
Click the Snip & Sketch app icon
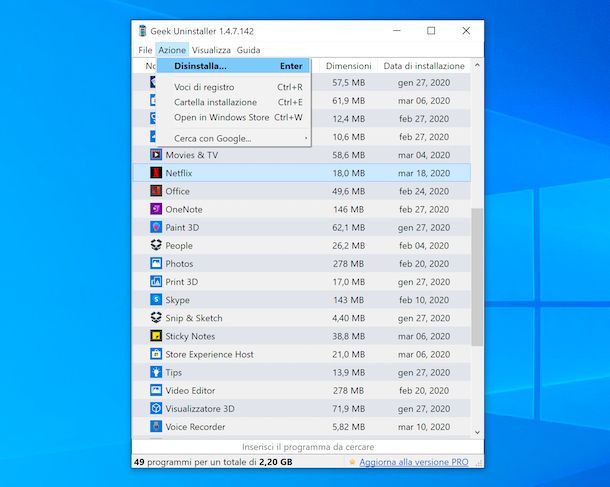(x=156, y=318)
